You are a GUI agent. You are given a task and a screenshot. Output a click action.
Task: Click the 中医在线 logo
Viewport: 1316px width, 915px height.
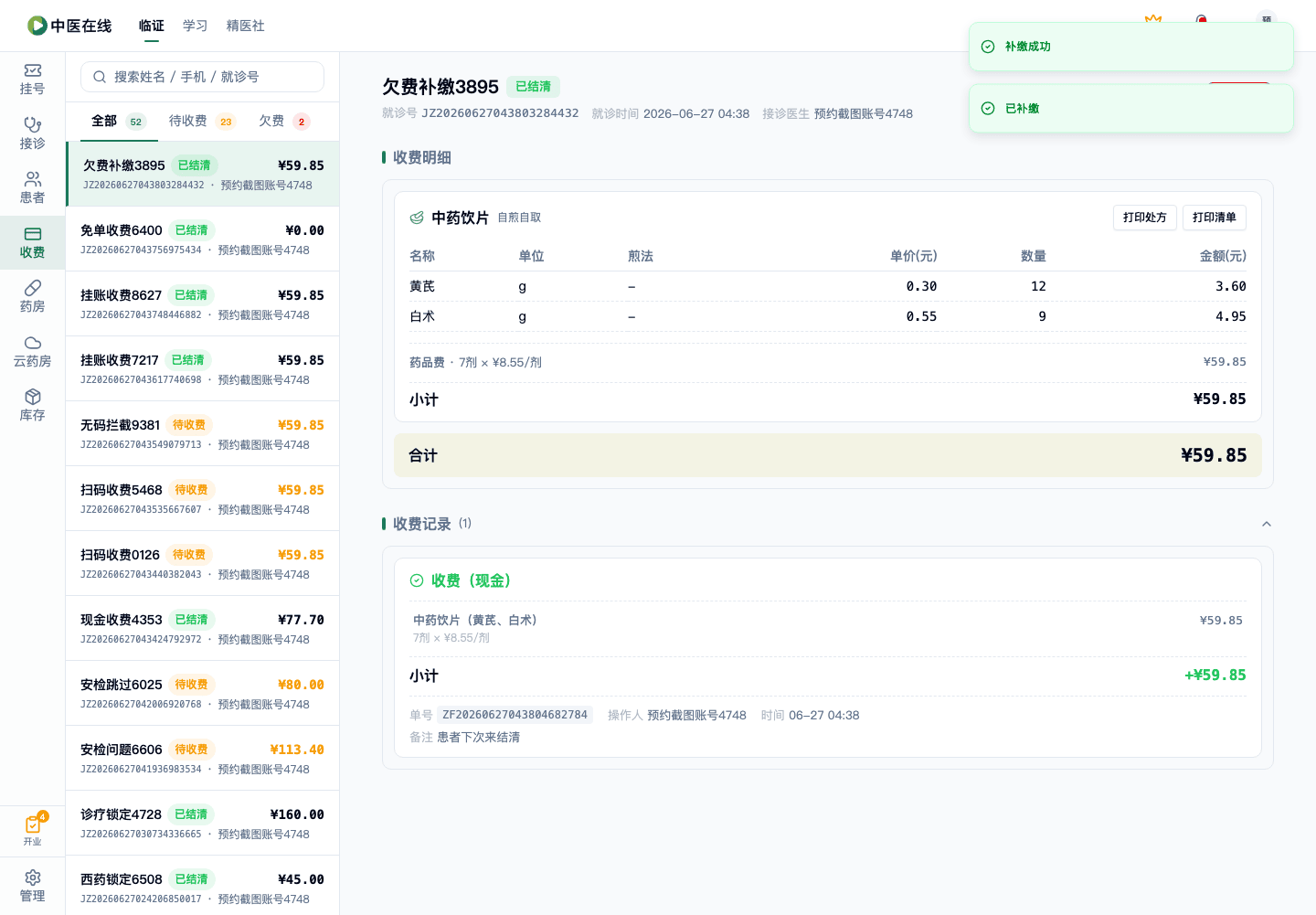coord(69,26)
